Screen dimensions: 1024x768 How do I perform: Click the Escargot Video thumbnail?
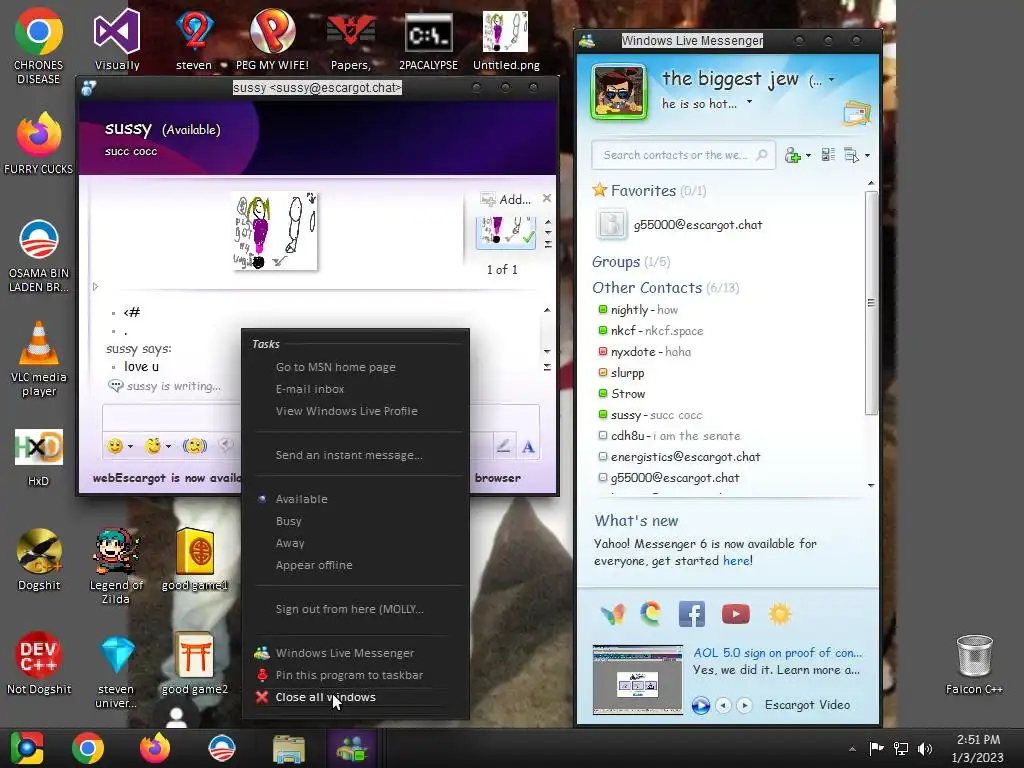pyautogui.click(x=637, y=680)
